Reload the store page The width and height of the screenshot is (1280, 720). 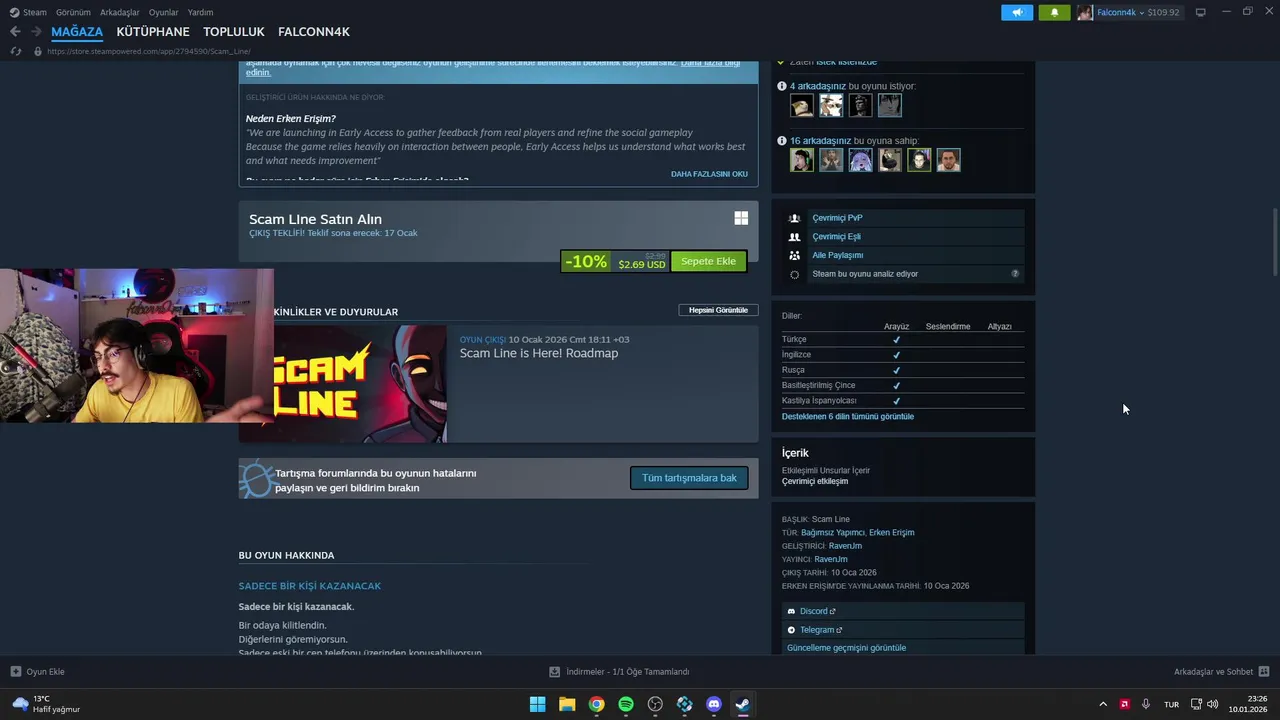15,51
